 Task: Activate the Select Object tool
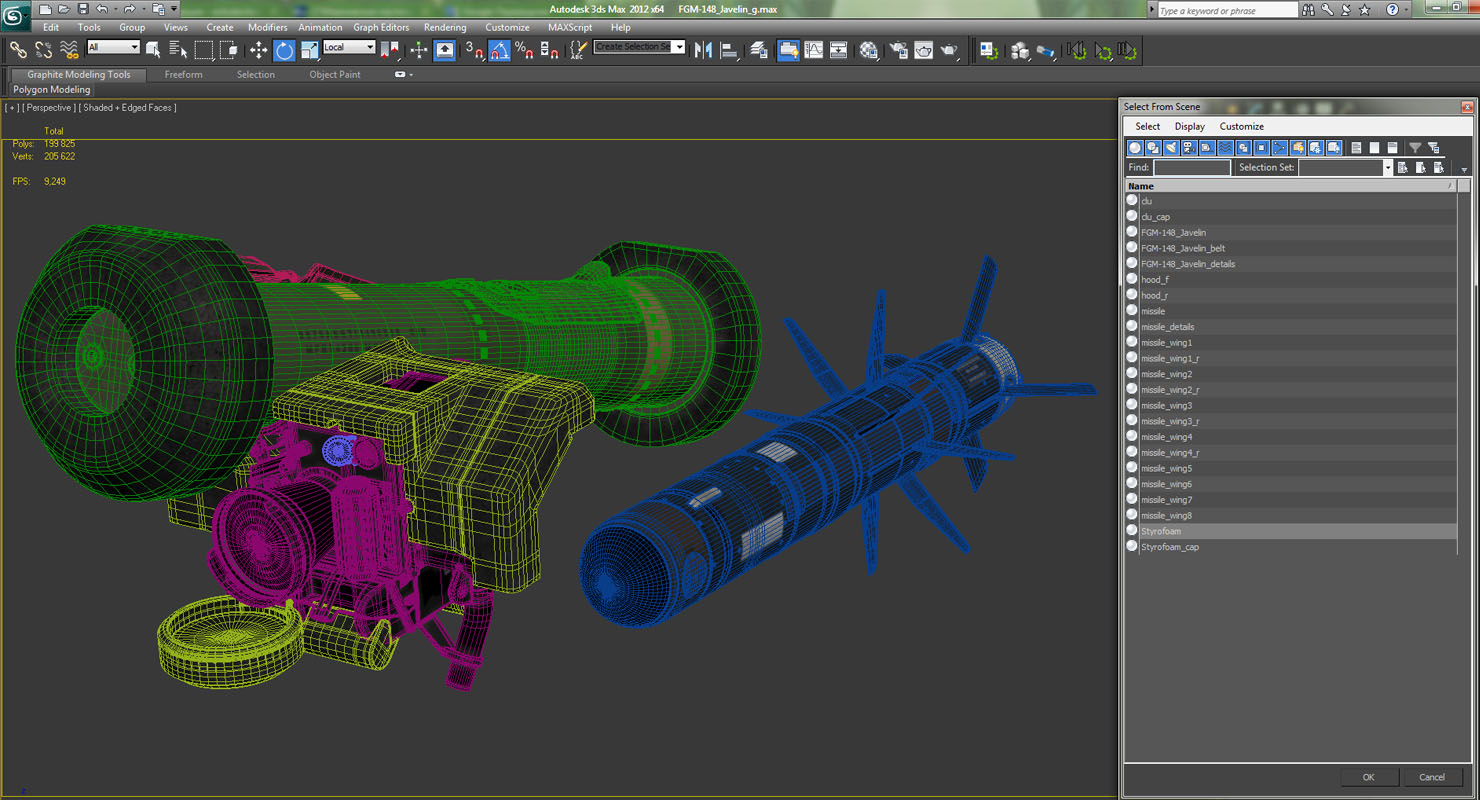[153, 49]
